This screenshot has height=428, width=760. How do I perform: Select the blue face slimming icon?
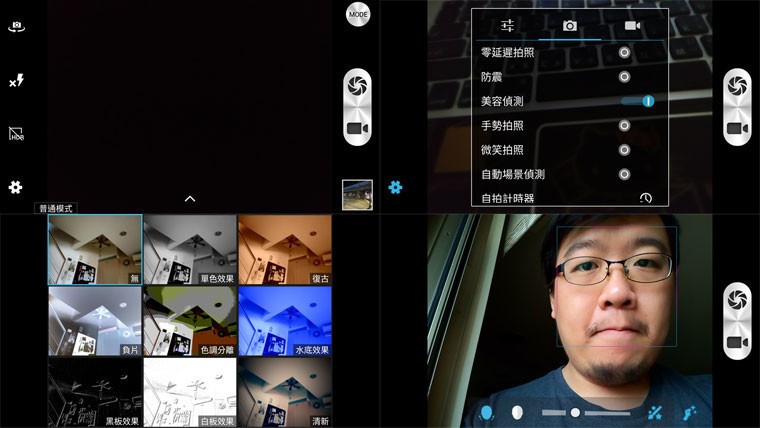pyautogui.click(x=486, y=412)
